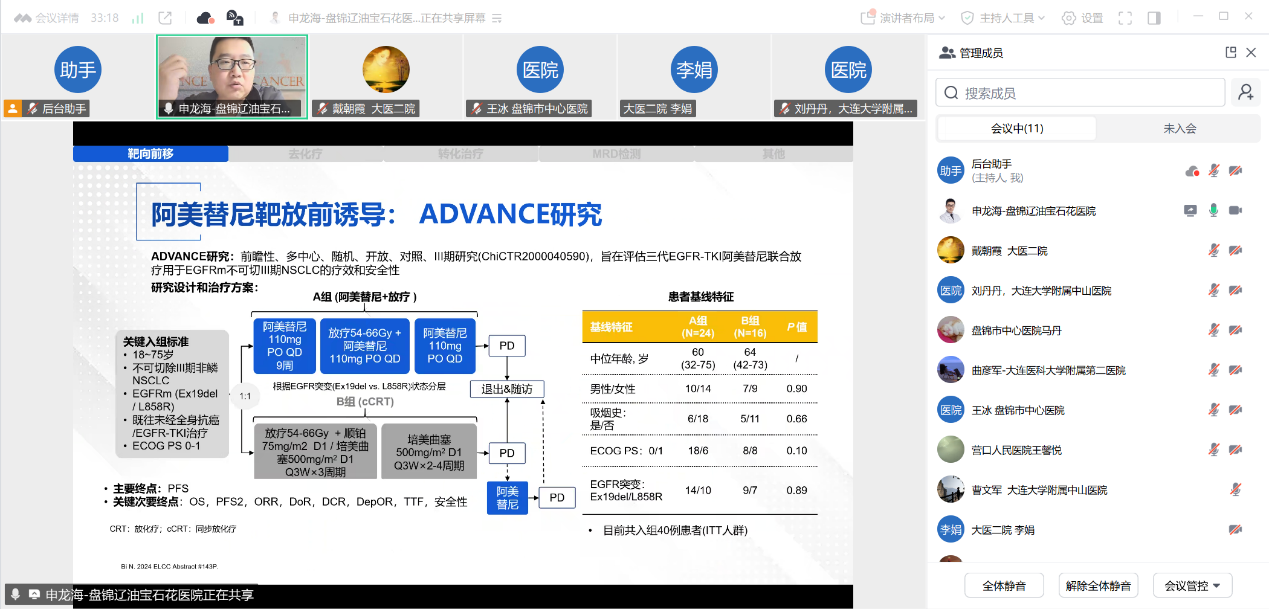Screen dimensions: 1269x609
Task: Open the 设置 settings gear
Action: (1082, 17)
